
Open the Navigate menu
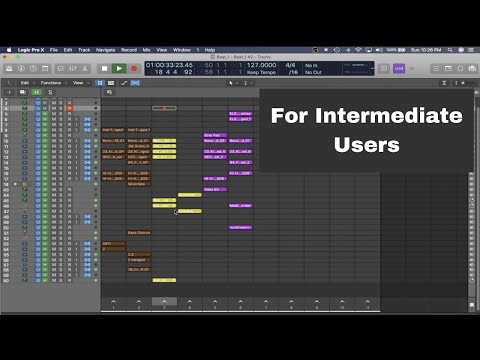pos(105,50)
